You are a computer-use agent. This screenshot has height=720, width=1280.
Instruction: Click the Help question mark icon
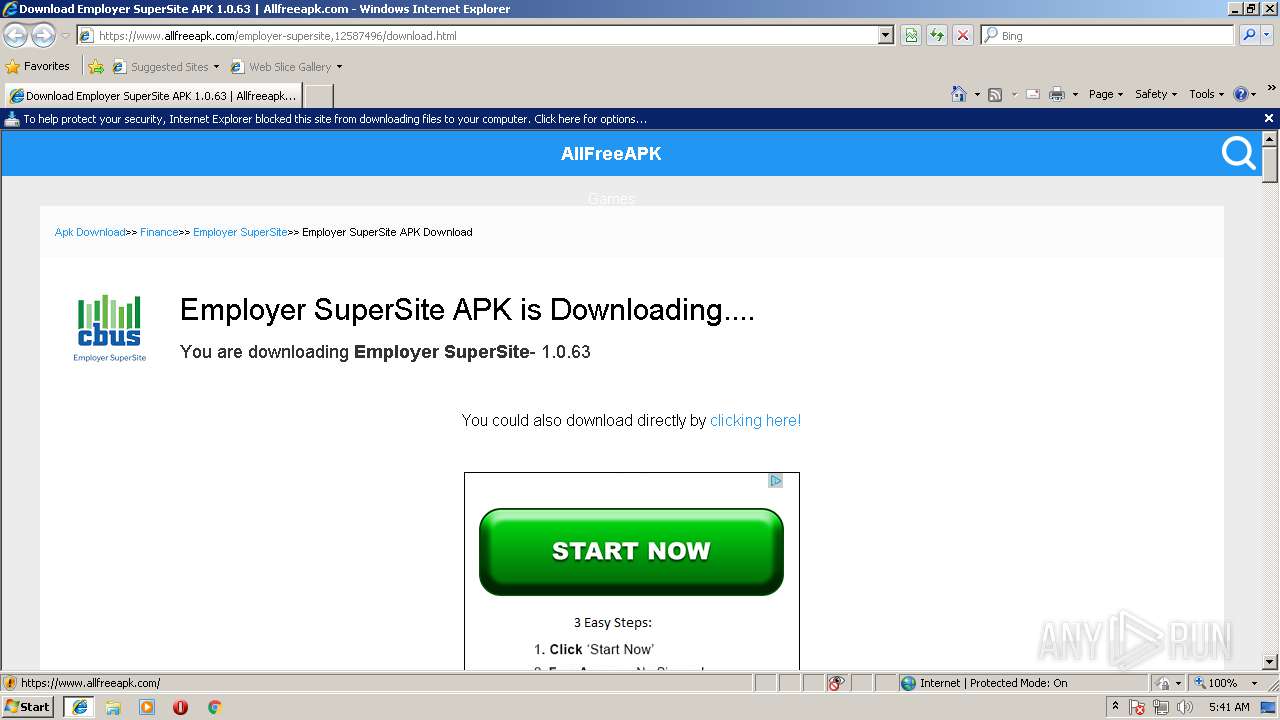(1241, 94)
